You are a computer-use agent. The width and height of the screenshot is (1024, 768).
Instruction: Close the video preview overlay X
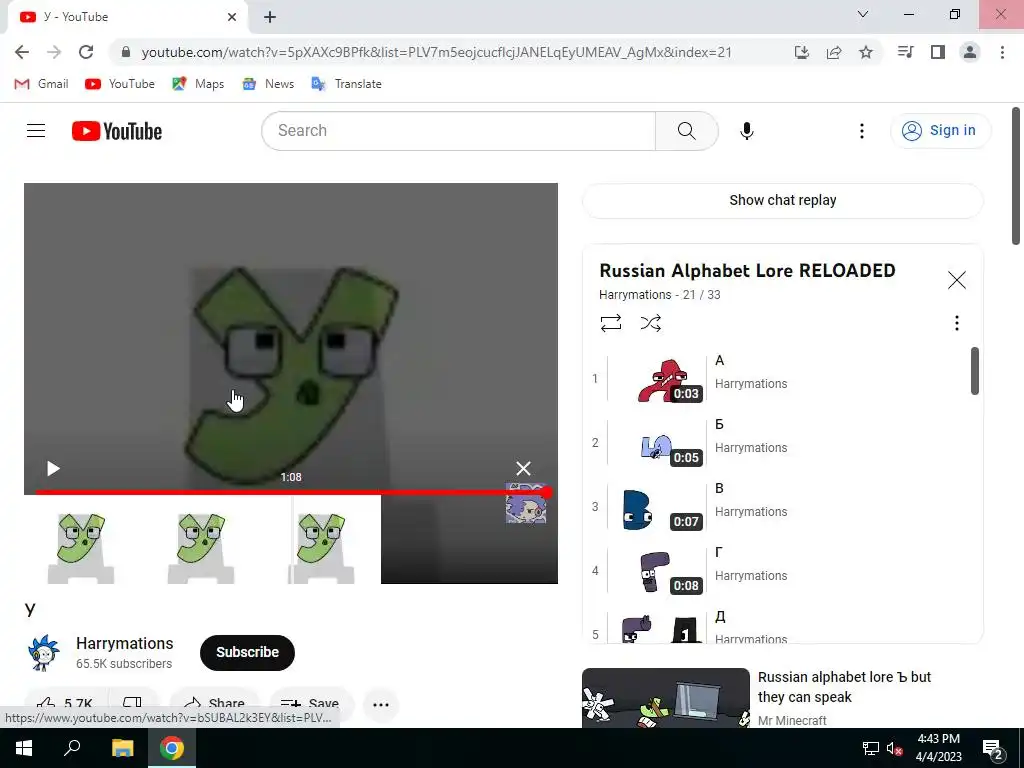(x=523, y=468)
